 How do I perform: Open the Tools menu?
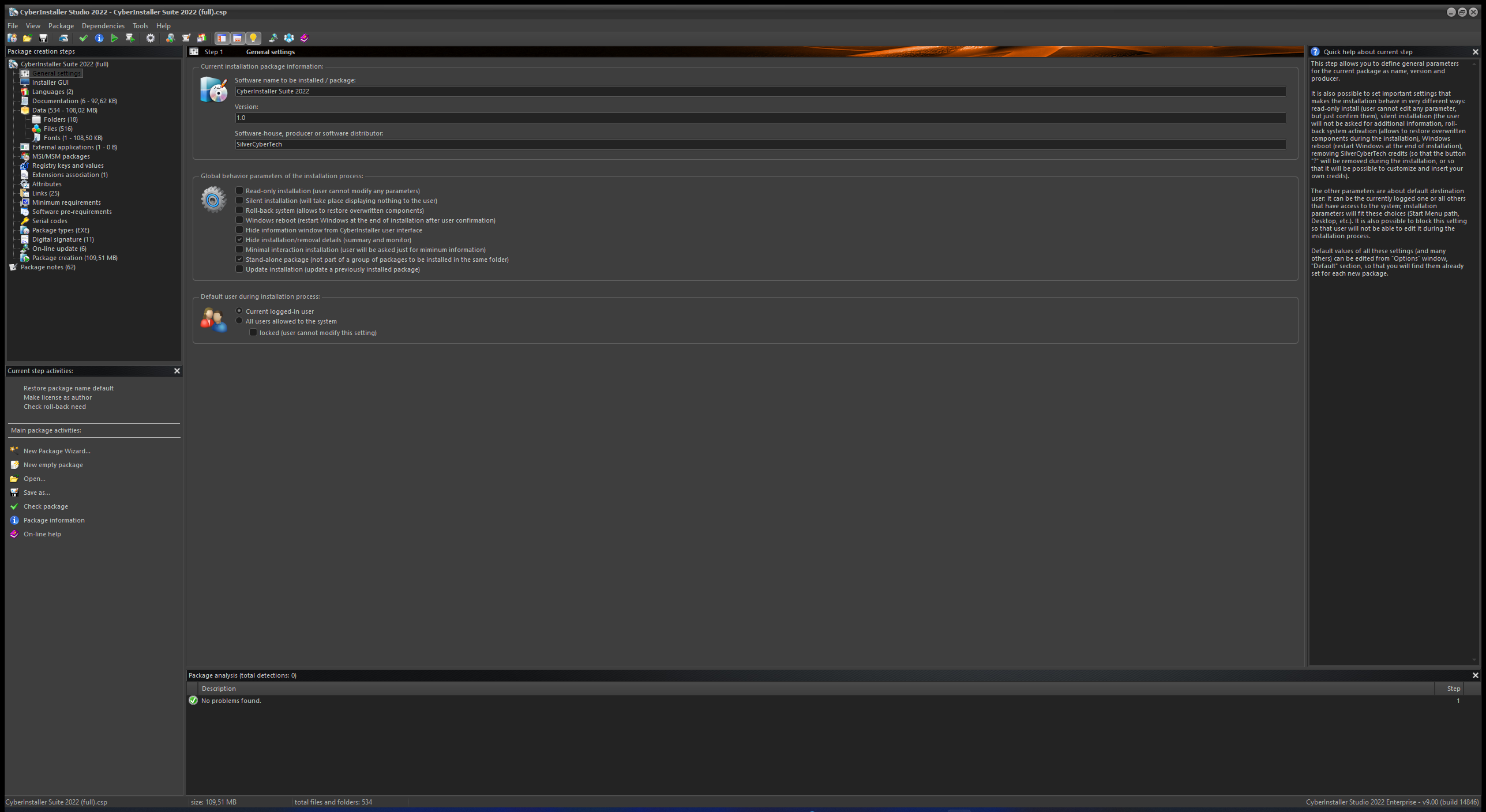[140, 26]
